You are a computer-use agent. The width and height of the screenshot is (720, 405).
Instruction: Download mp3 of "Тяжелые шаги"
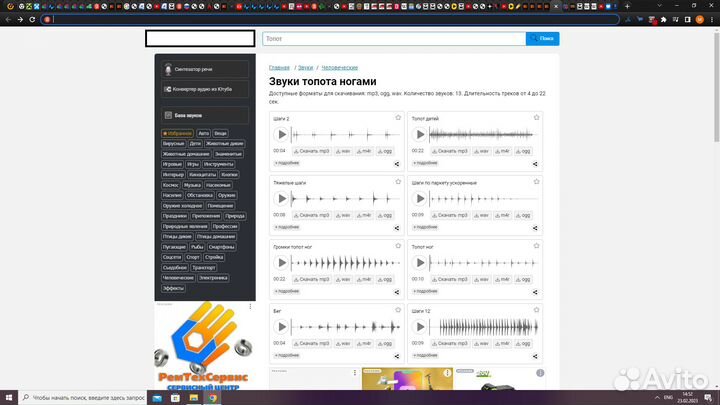click(x=311, y=215)
